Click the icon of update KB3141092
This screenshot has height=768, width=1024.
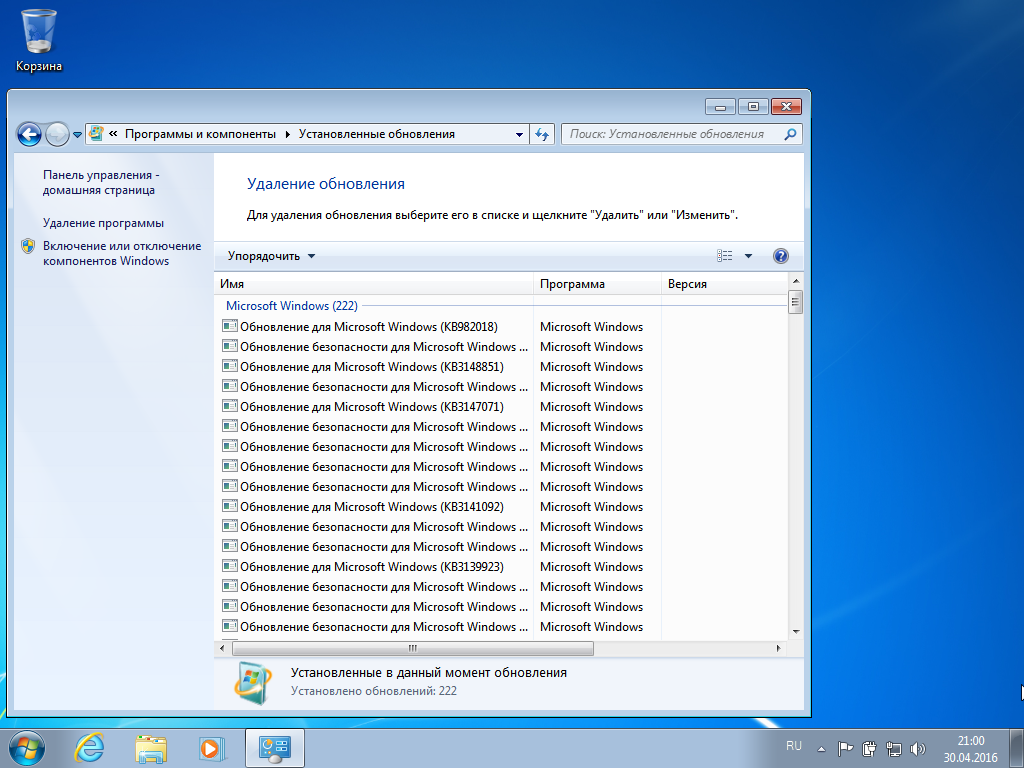[229, 506]
